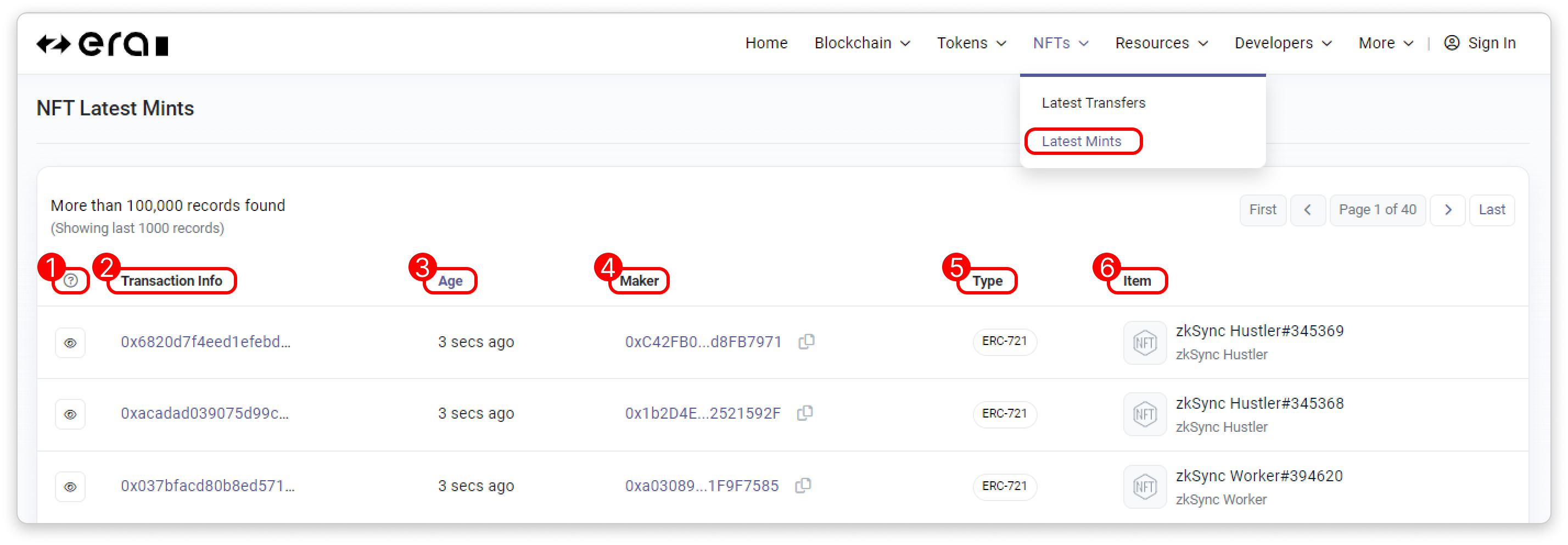
Task: Click NFT icon for zkSync Hustler#345369
Action: coord(1144,343)
